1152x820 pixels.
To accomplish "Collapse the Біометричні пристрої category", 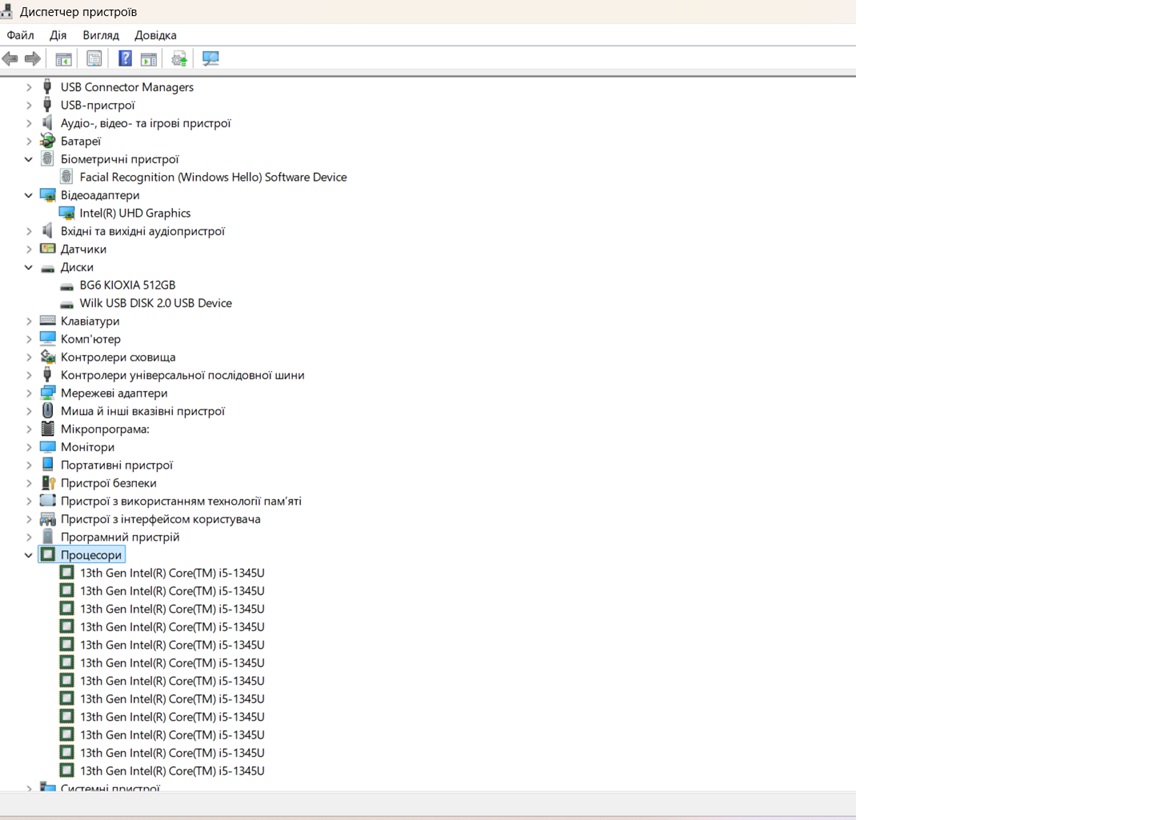I will pyautogui.click(x=29, y=159).
